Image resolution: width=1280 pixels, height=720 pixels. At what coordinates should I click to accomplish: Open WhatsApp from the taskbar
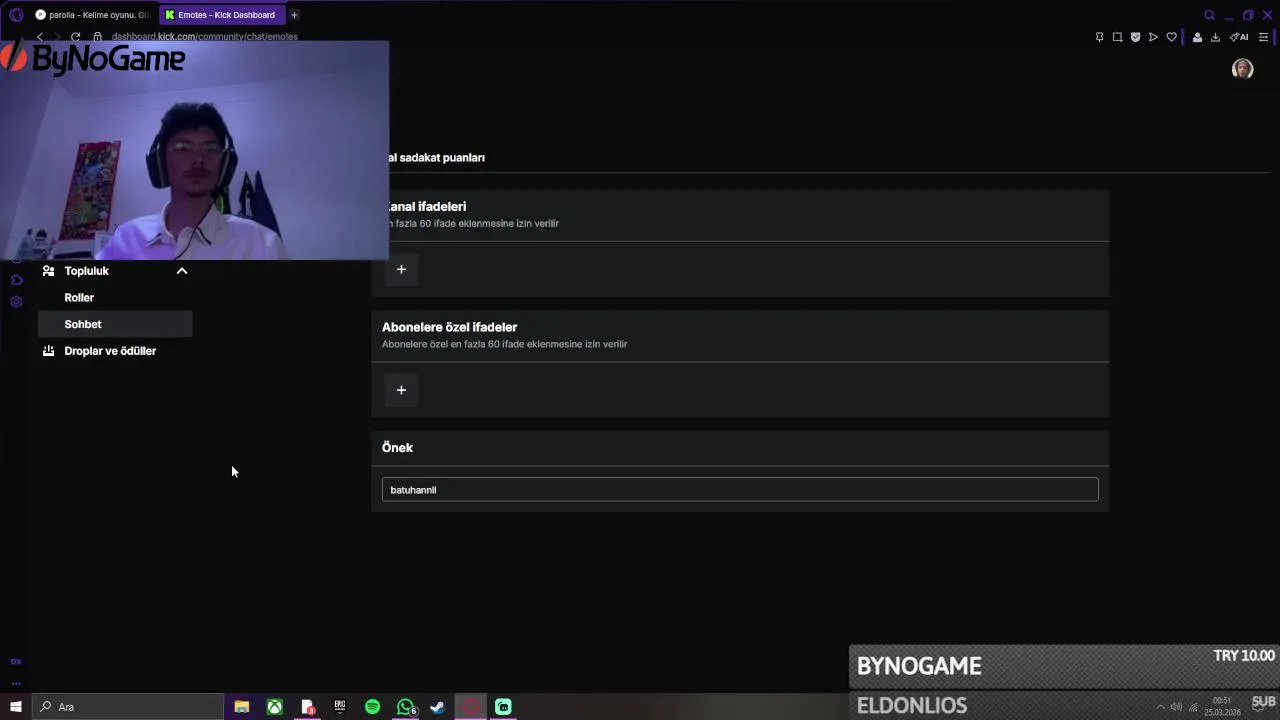pos(405,707)
